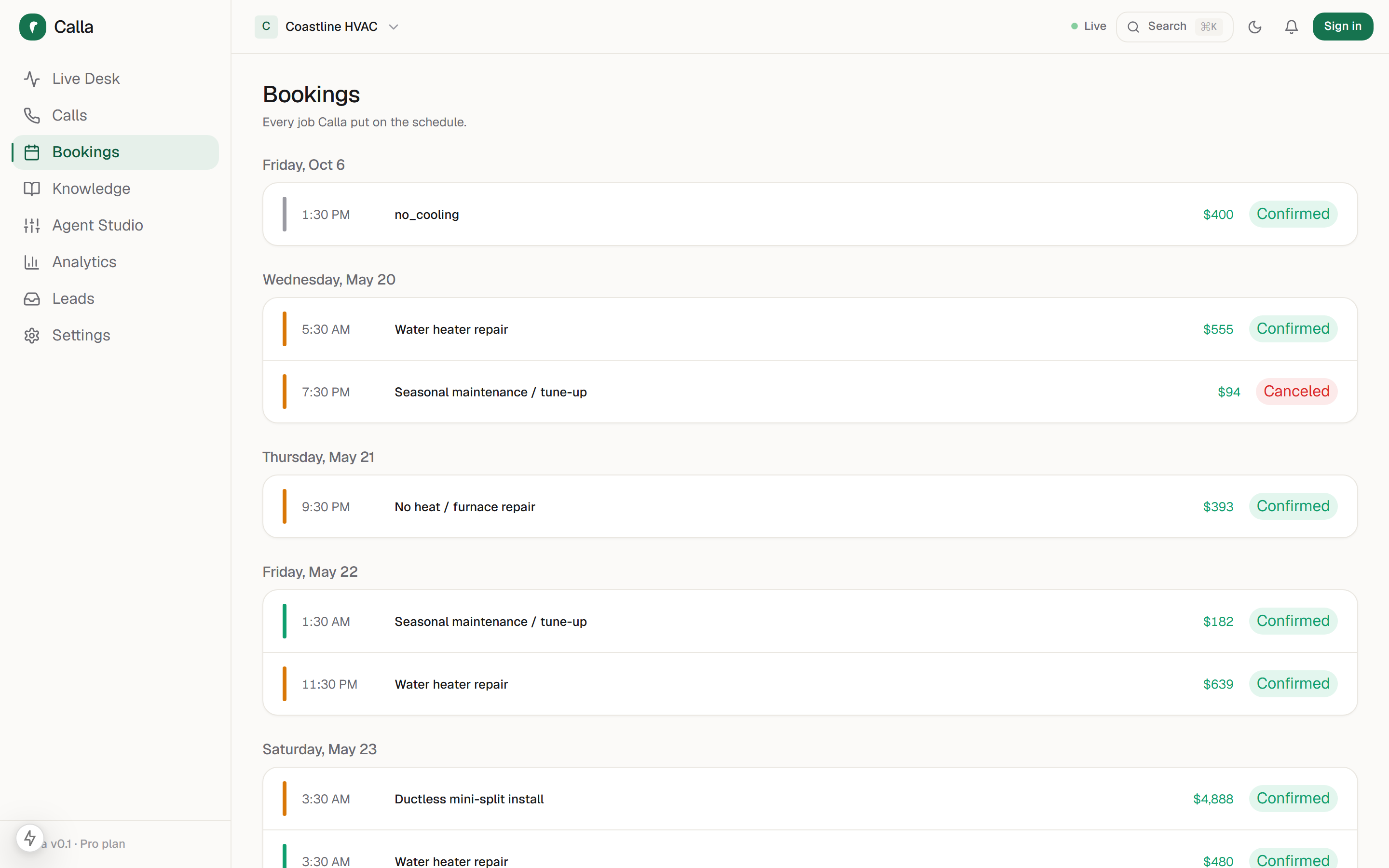The image size is (1389, 868).
Task: Click Confirmed badge on the $639 booking
Action: pyautogui.click(x=1293, y=684)
